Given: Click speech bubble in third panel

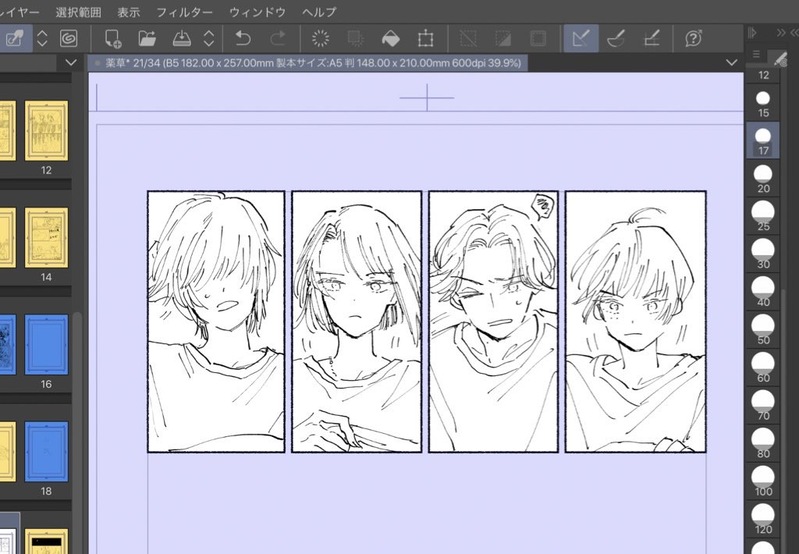Looking at the screenshot, I should coord(544,207).
